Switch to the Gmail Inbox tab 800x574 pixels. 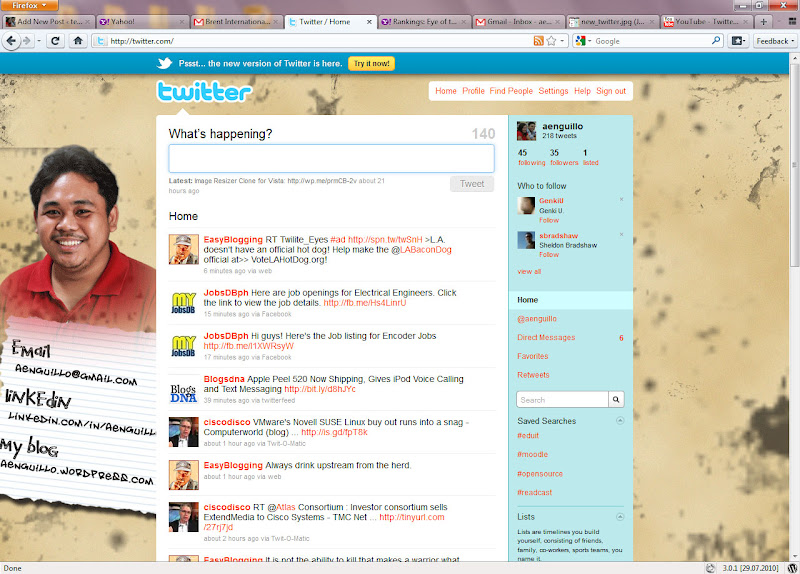(x=518, y=21)
